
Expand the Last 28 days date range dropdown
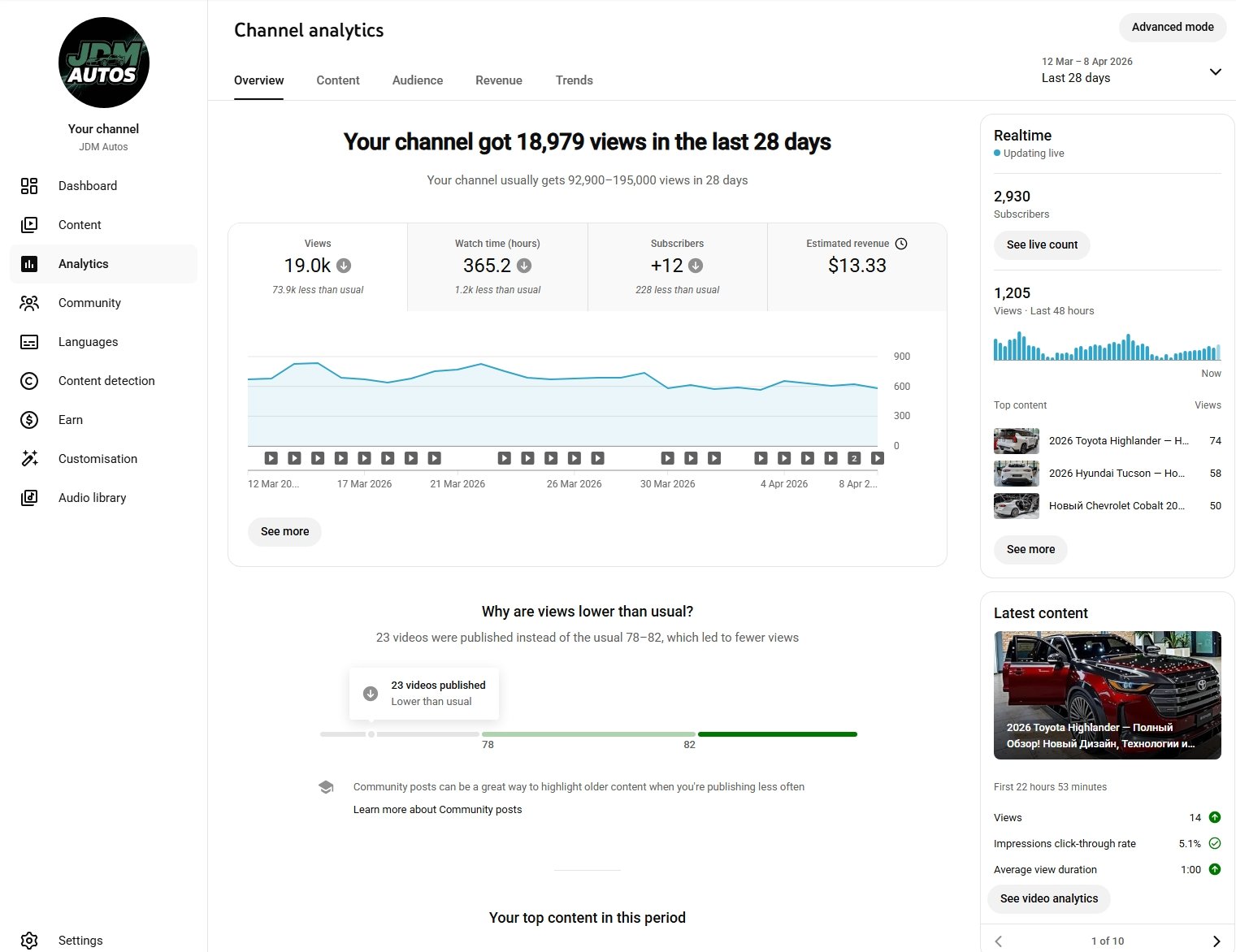1215,71
